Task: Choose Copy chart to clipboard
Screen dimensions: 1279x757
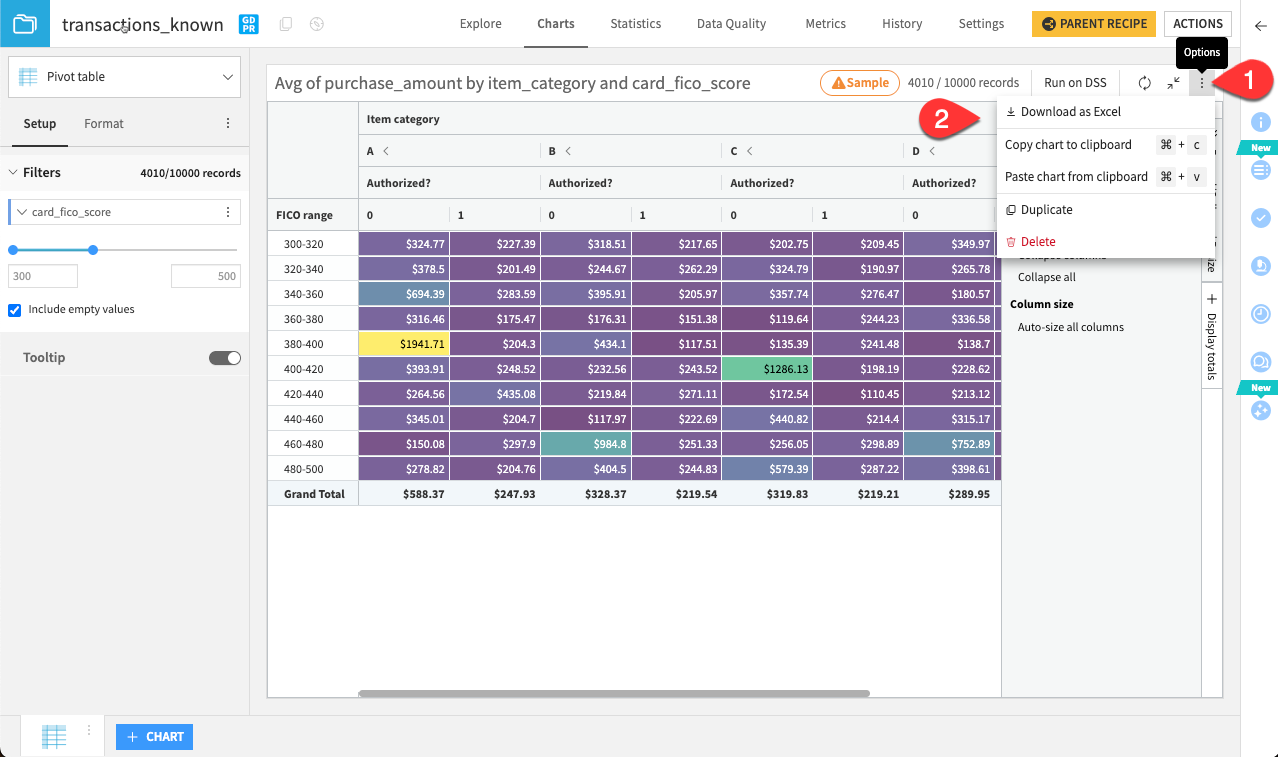Action: click(1106, 145)
